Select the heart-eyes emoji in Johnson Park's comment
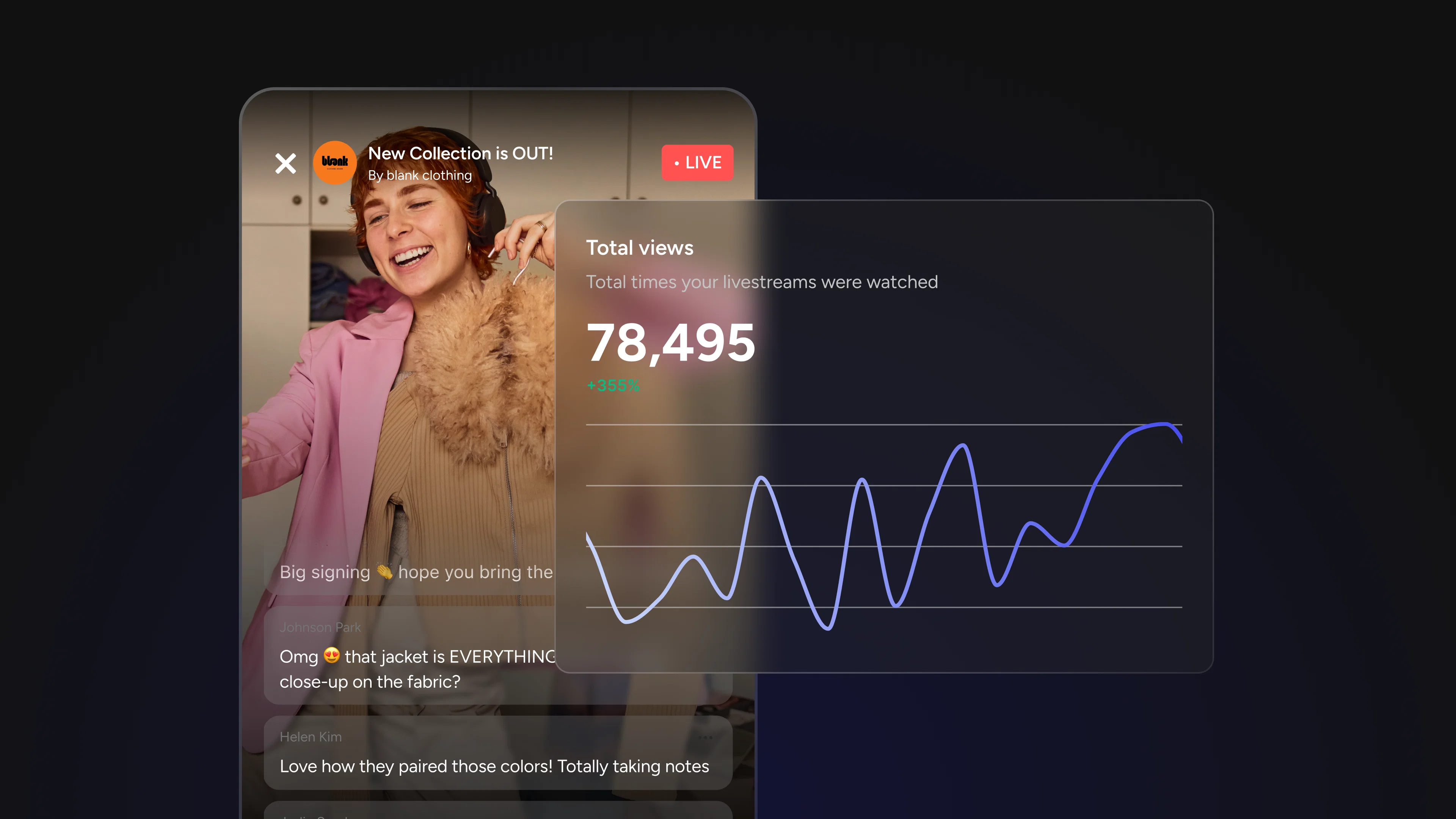The width and height of the screenshot is (1456, 819). pyautogui.click(x=332, y=656)
